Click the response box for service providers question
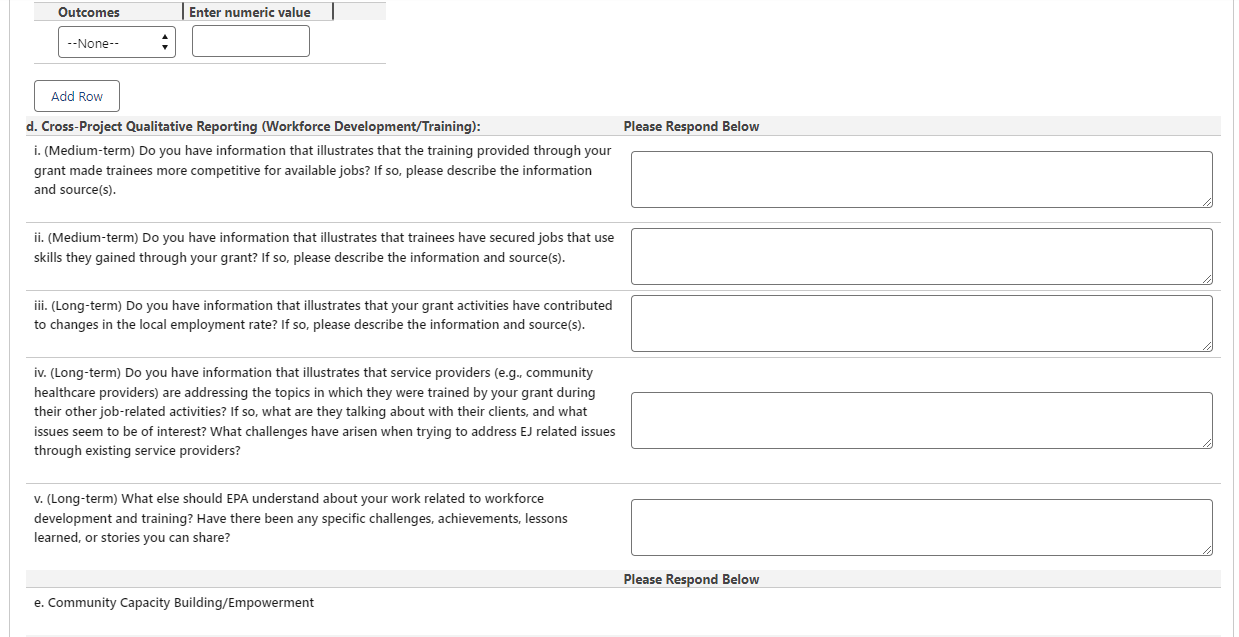Screen dimensions: 1239x637 pyautogui.click(x=920, y=420)
